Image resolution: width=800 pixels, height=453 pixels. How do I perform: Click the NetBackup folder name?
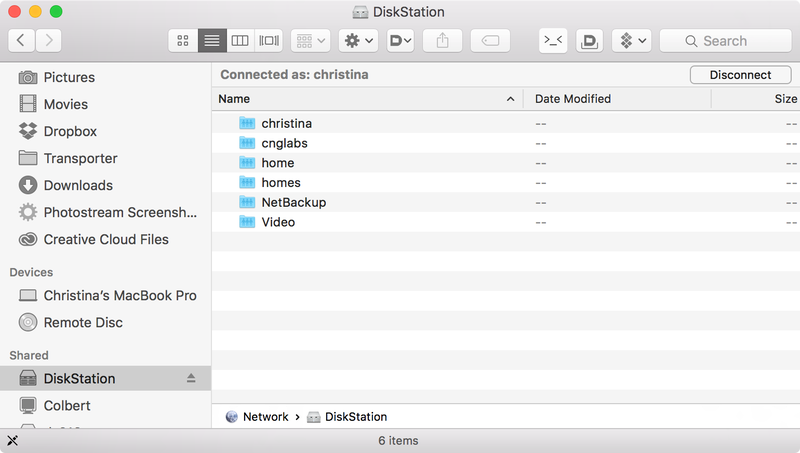coord(294,203)
